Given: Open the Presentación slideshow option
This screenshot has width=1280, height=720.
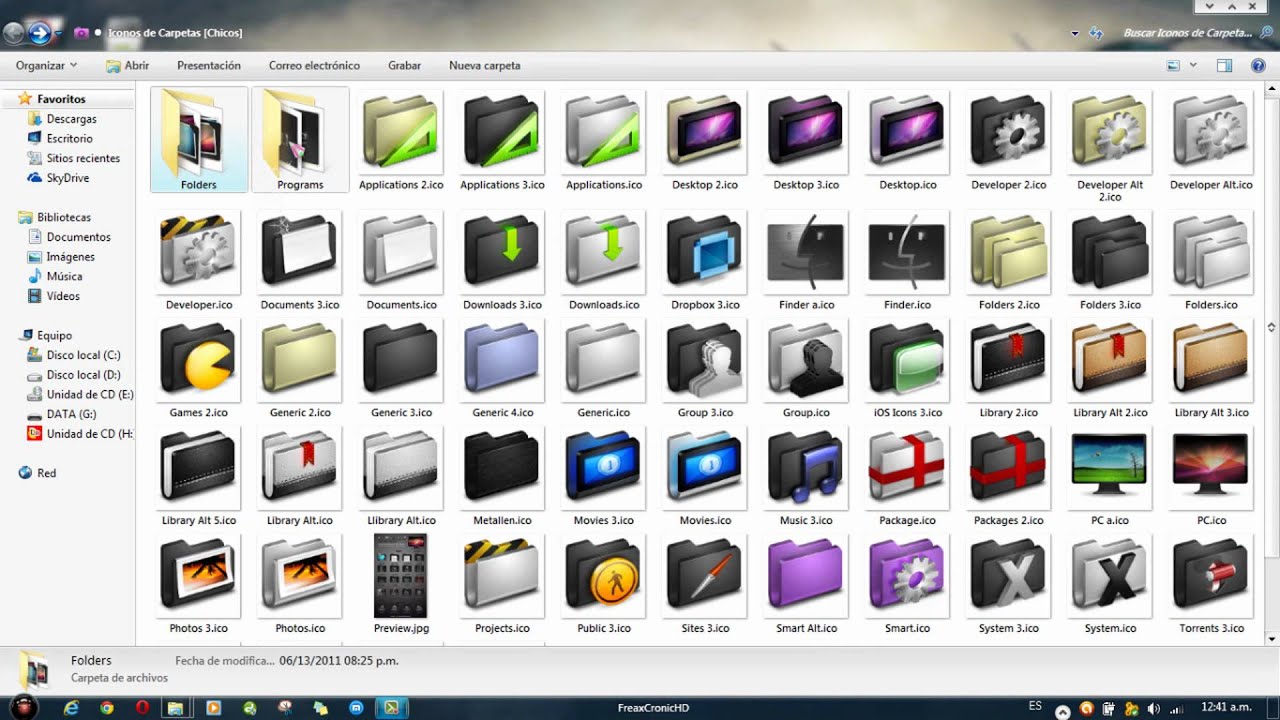Looking at the screenshot, I should 209,65.
